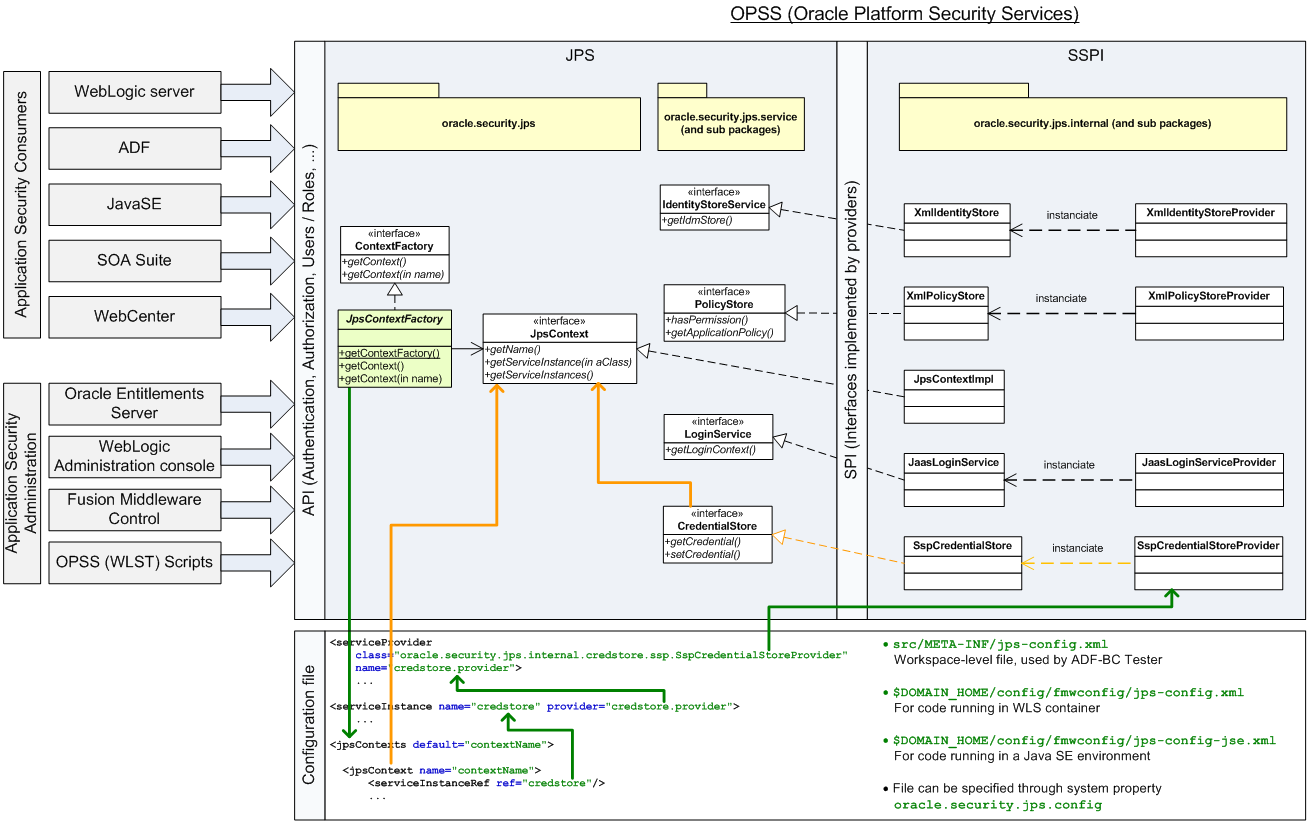Click the Workspace-level file description

tap(1030, 660)
